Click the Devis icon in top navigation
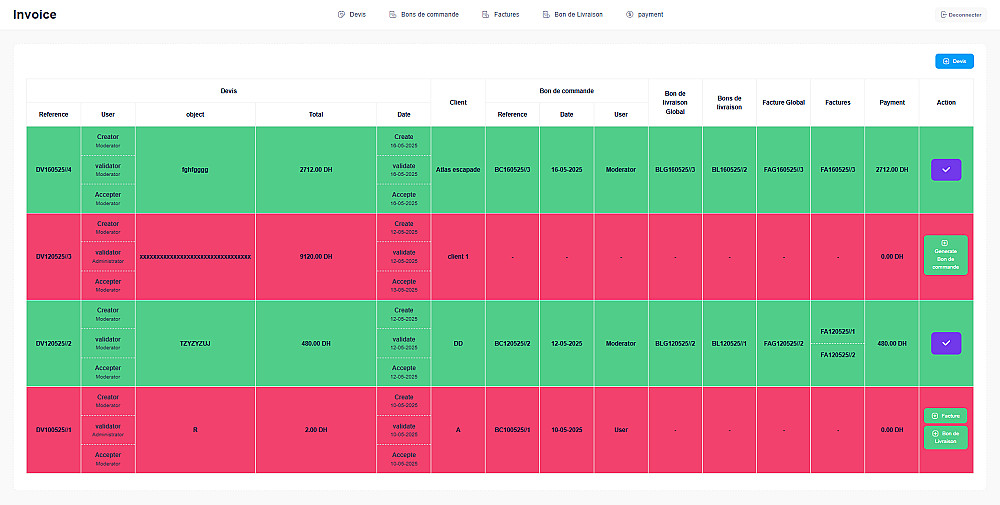The image size is (1000, 505). (341, 15)
